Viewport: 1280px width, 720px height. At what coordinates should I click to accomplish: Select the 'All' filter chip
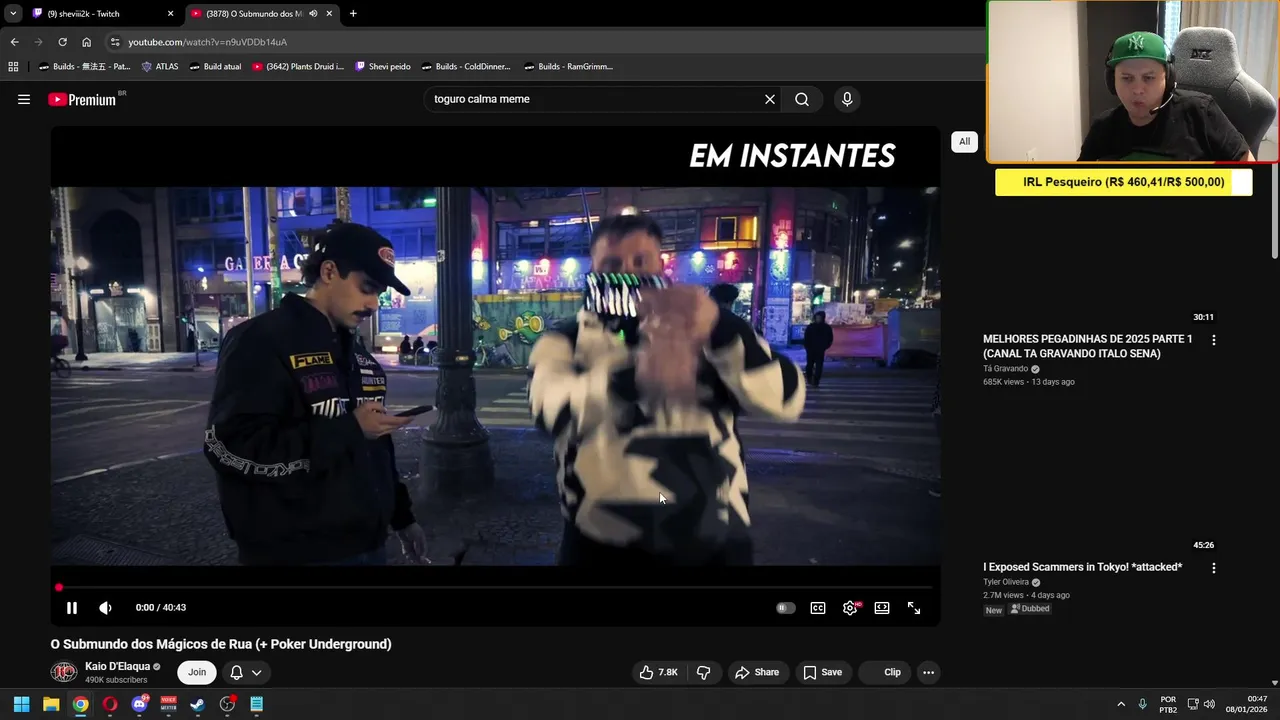tap(964, 141)
